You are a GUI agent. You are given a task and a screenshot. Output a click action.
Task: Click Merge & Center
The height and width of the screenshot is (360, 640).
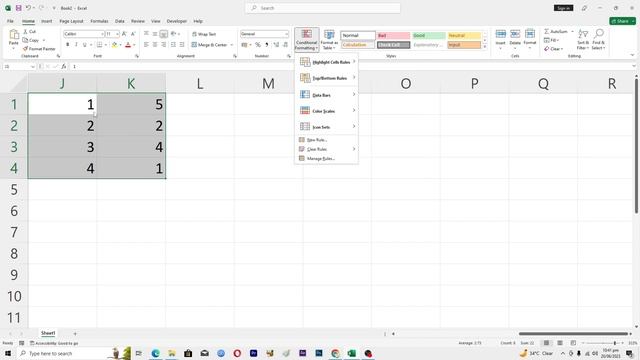[209, 44]
